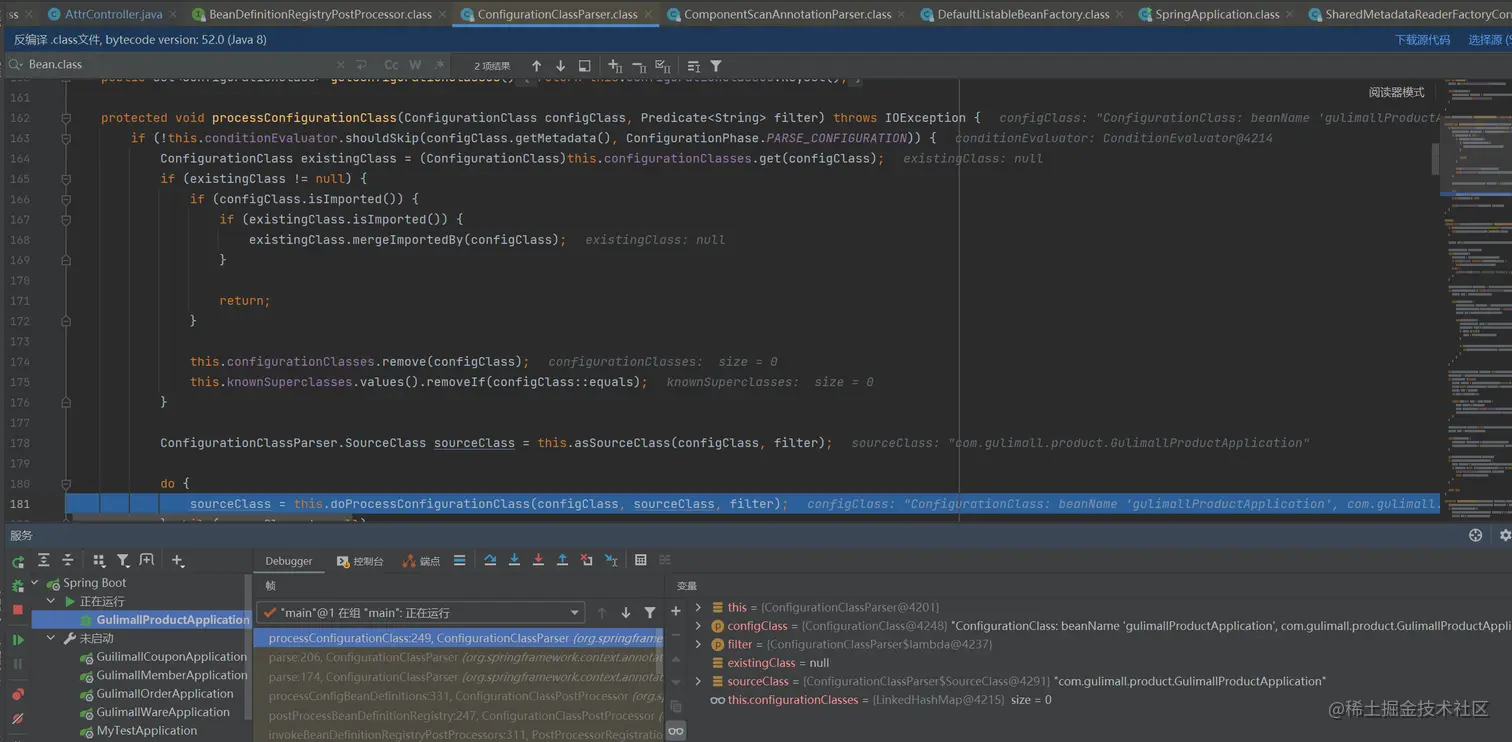The image size is (1512, 742).
Task: Stop the running app with red square
Action: [x=17, y=609]
